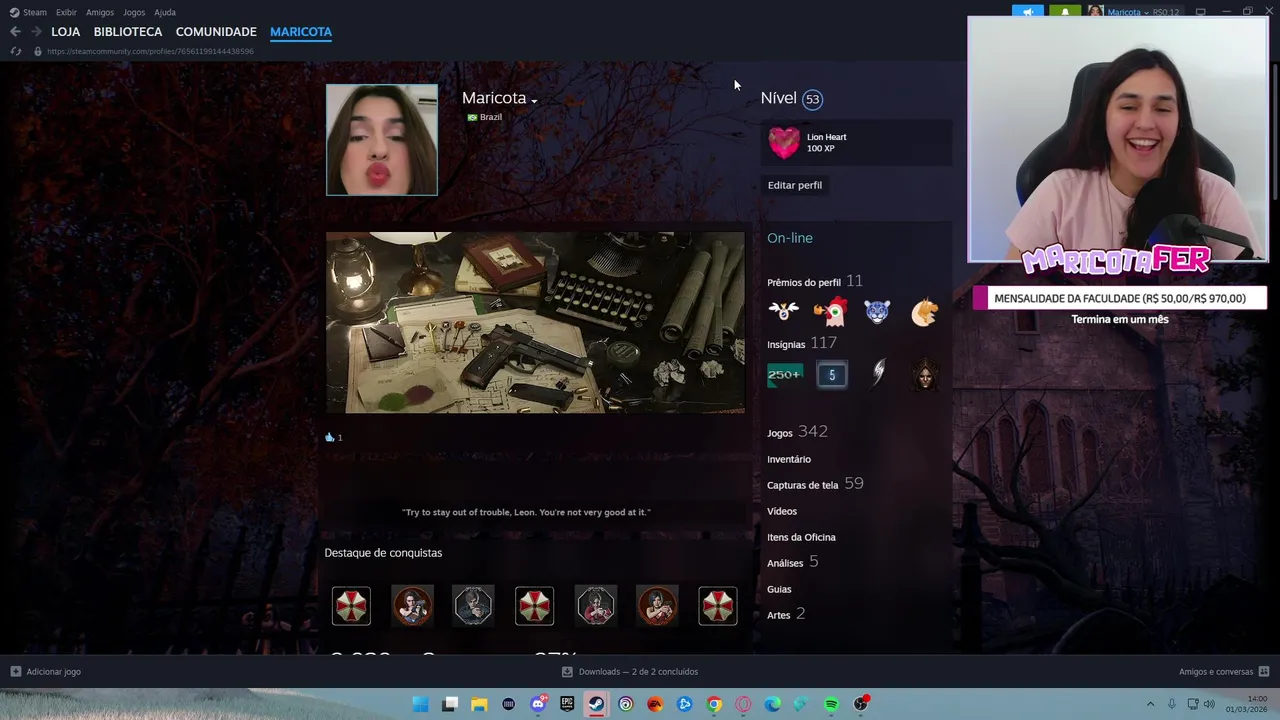Click the chicken profile award icon
Screen dimensions: 1280x720
coord(831,312)
